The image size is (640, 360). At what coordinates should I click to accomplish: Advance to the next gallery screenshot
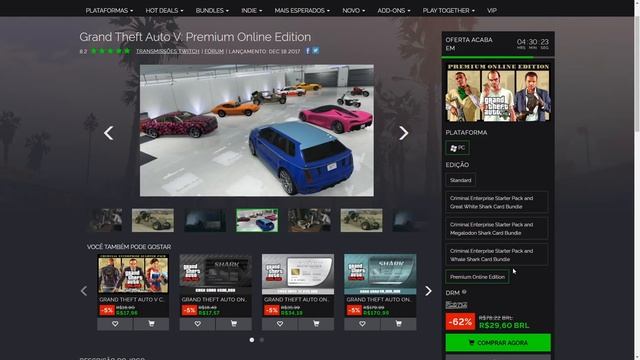click(403, 133)
